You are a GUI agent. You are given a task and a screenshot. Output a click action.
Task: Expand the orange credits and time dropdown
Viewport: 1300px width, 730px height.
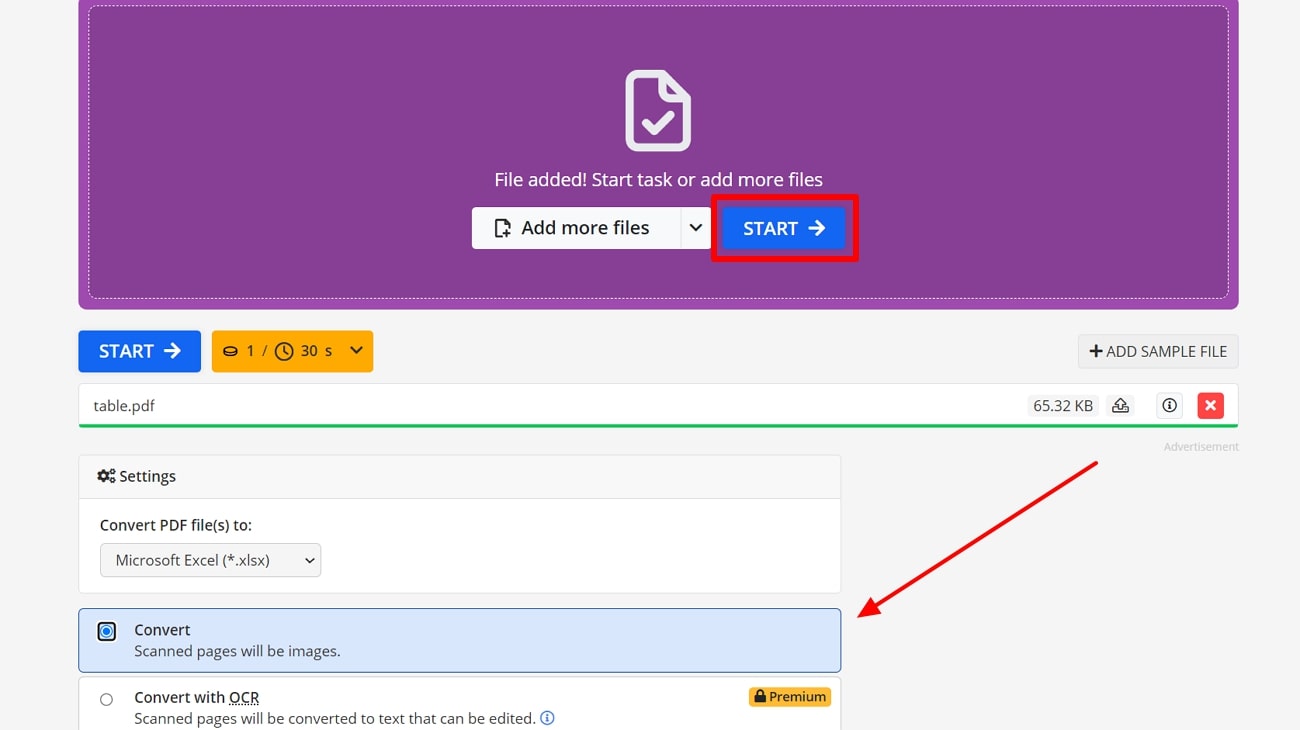click(x=292, y=351)
